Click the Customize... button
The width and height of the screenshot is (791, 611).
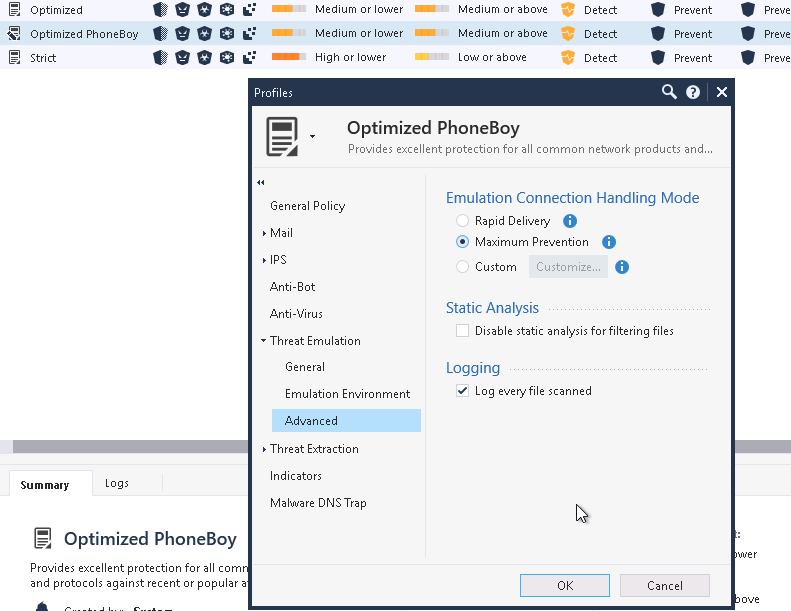tap(568, 267)
